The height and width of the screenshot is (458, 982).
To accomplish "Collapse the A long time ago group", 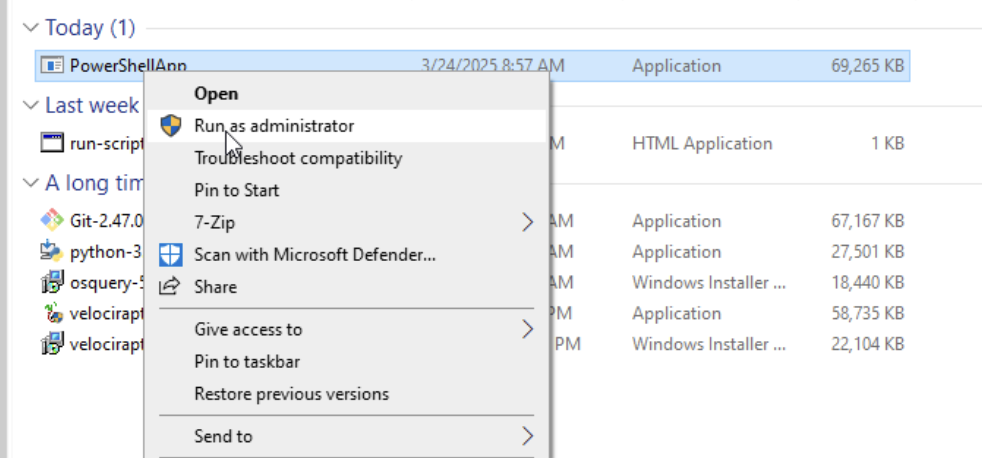I will pyautogui.click(x=30, y=183).
